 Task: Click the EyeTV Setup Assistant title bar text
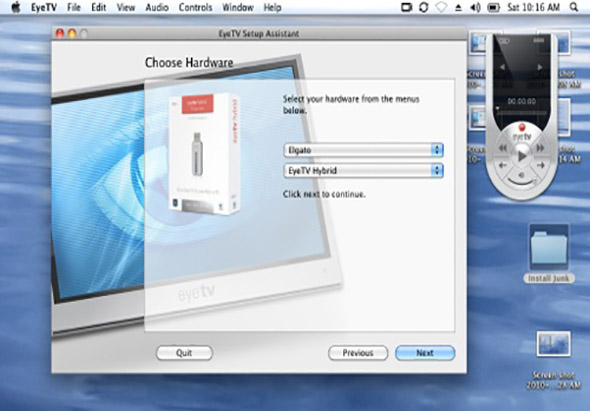[x=259, y=33]
